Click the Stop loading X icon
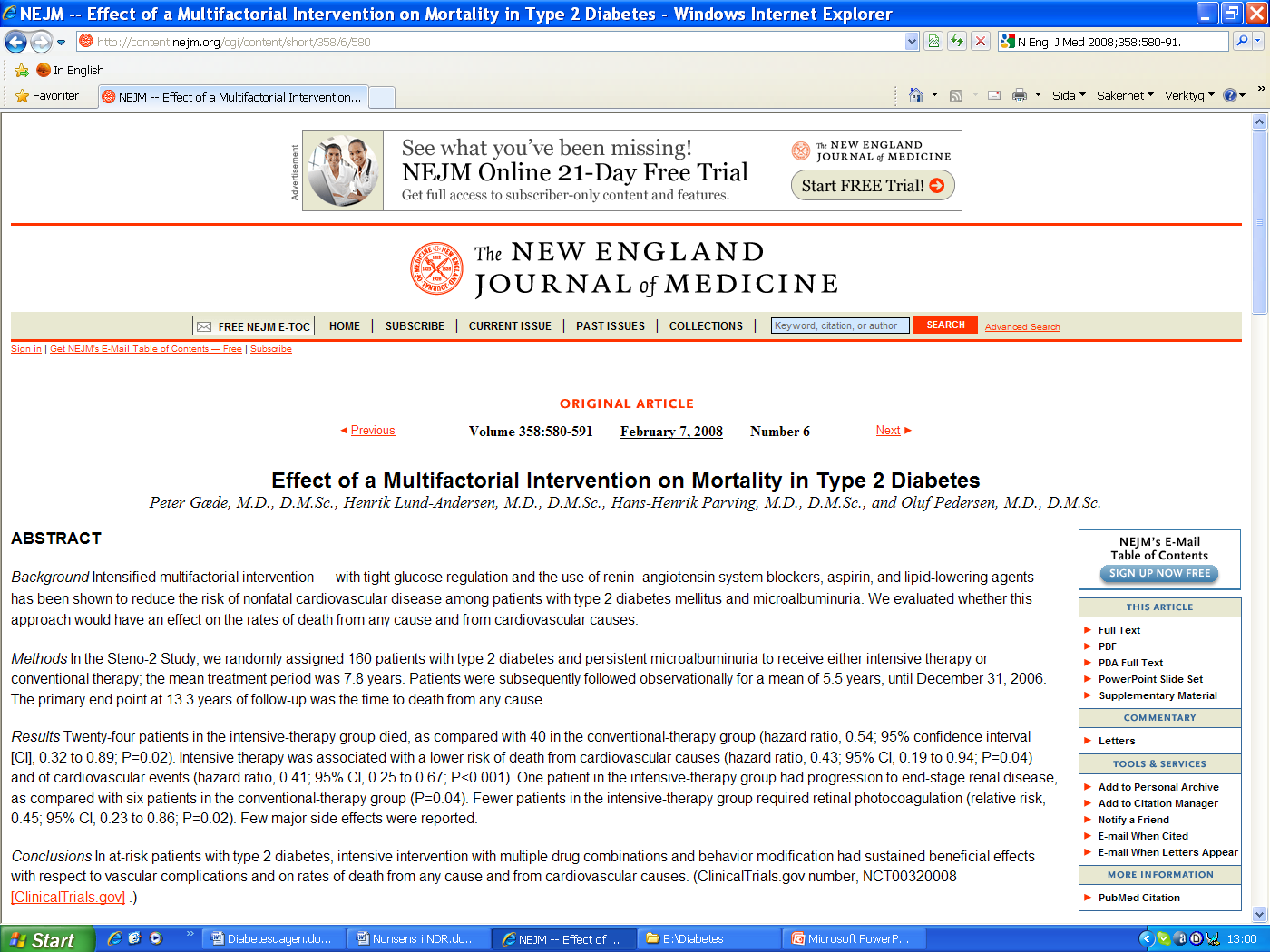 point(981,41)
